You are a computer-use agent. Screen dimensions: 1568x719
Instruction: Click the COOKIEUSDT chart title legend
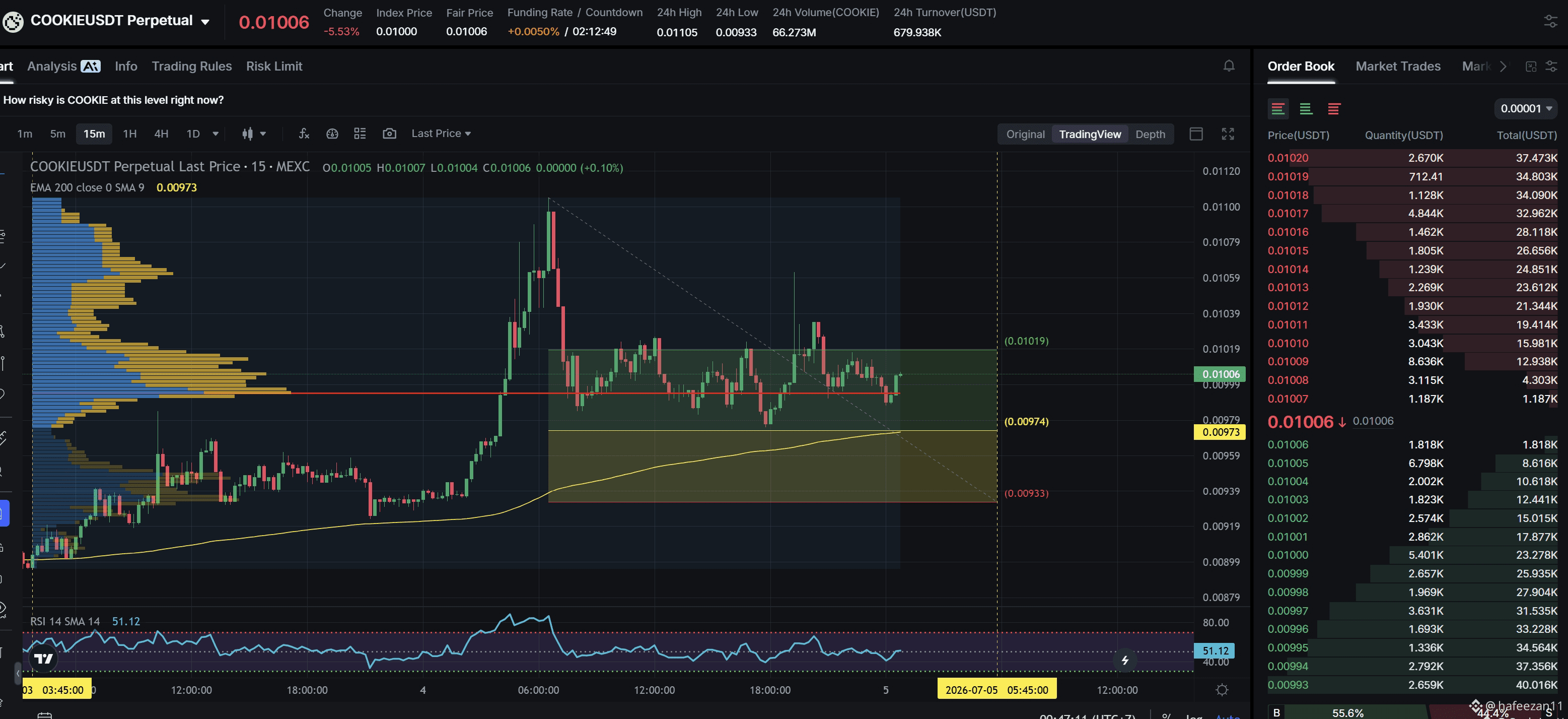pyautogui.click(x=170, y=166)
